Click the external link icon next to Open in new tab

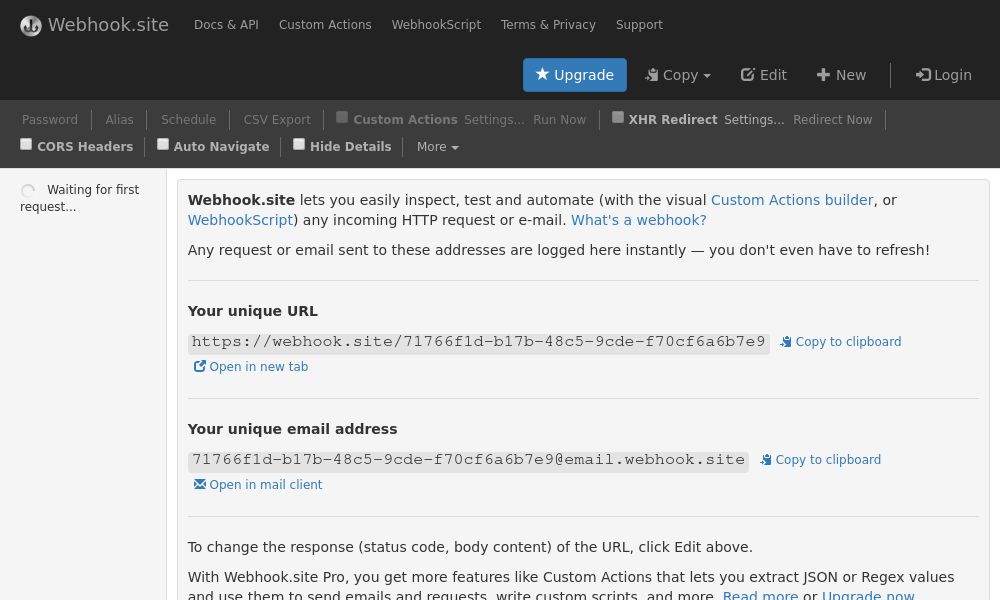(x=200, y=366)
